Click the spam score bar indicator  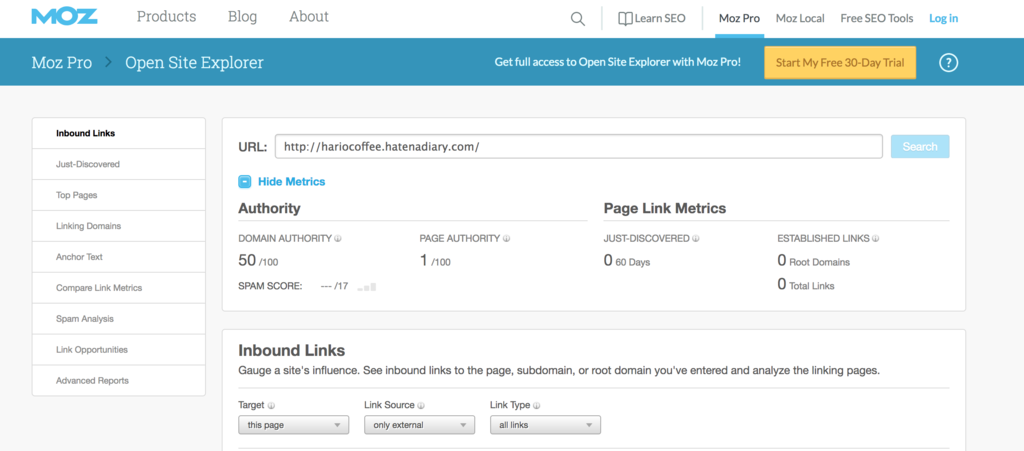[367, 286]
